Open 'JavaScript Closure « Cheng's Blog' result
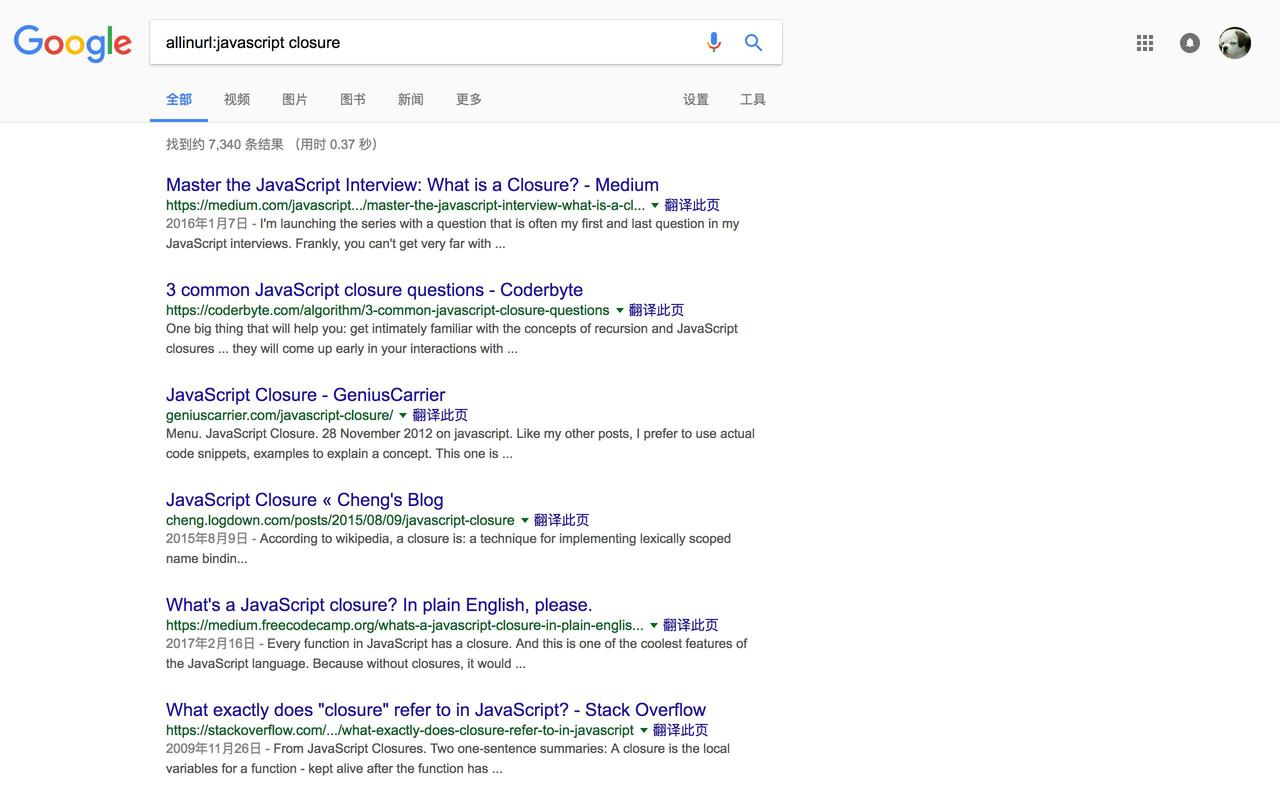1280x800 pixels. pyautogui.click(x=304, y=500)
